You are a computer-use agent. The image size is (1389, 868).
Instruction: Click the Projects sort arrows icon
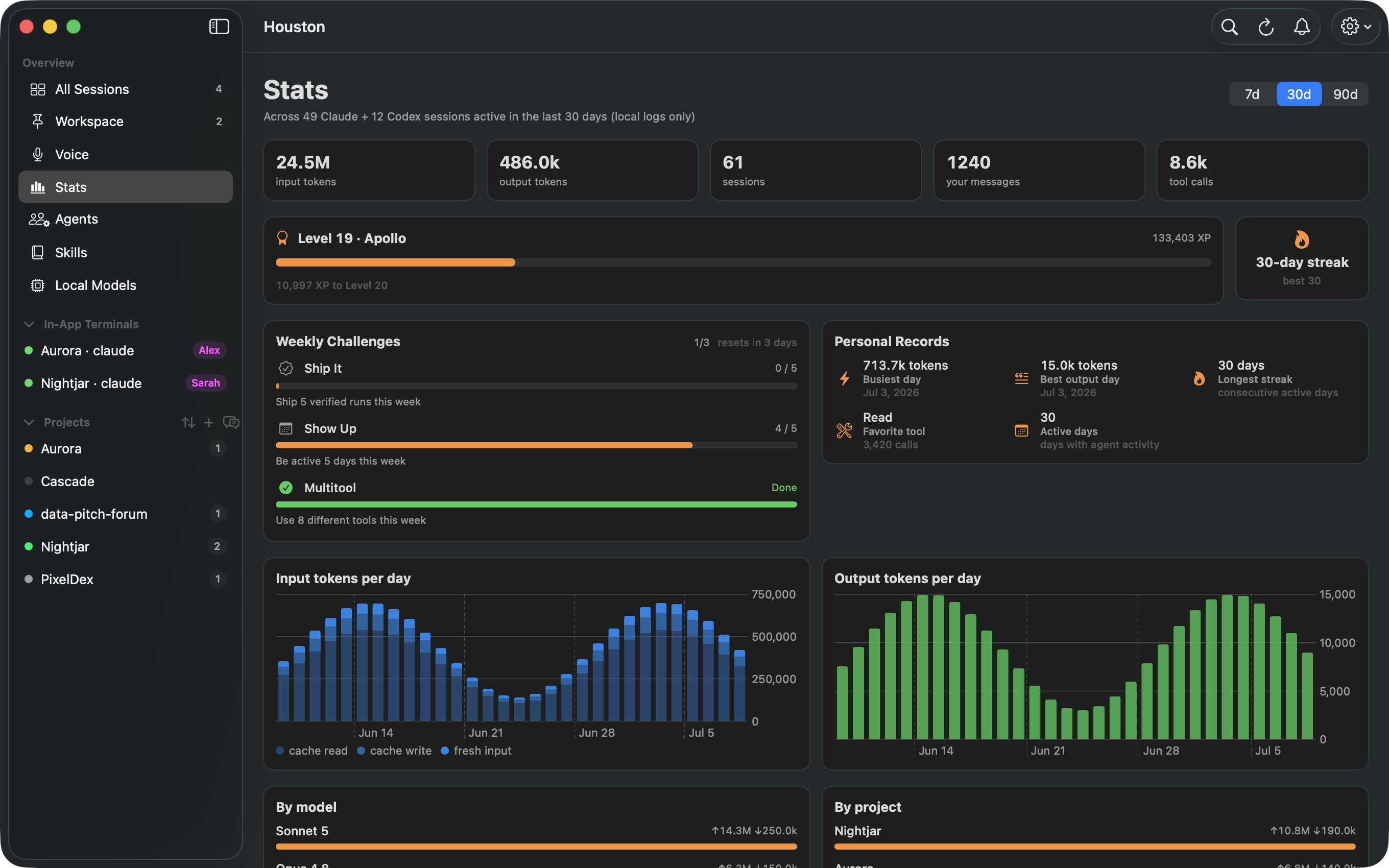click(188, 423)
